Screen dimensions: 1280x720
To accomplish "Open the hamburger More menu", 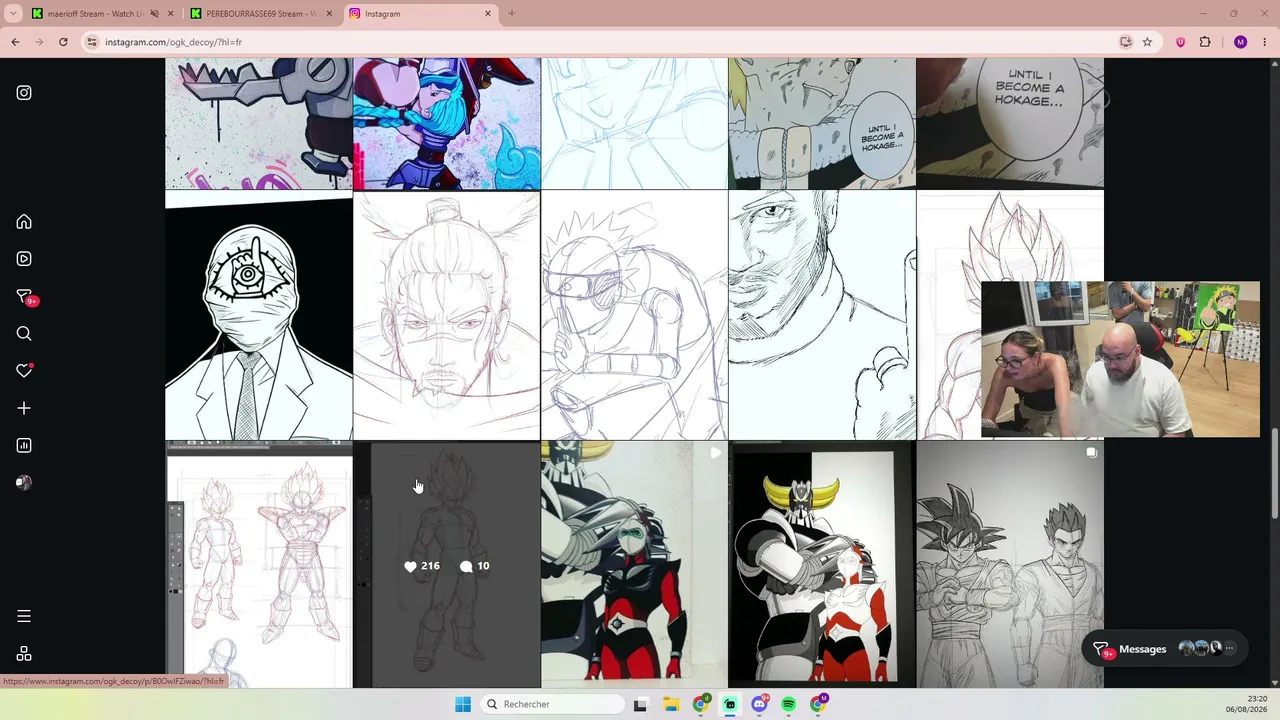I will point(24,616).
